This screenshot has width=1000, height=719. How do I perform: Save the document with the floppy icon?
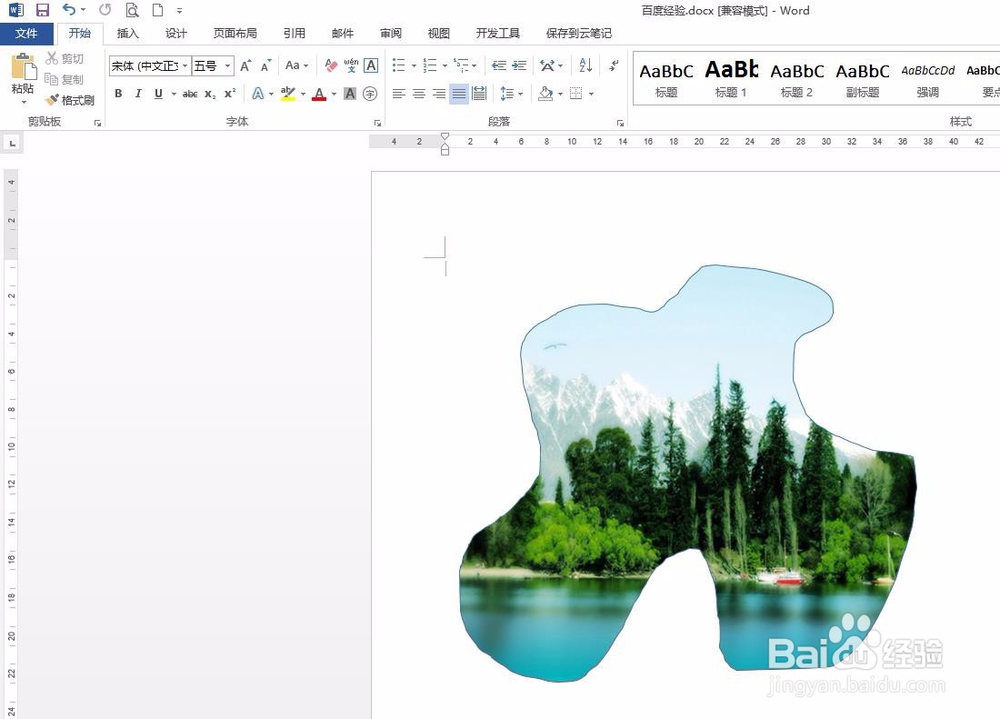click(x=42, y=10)
